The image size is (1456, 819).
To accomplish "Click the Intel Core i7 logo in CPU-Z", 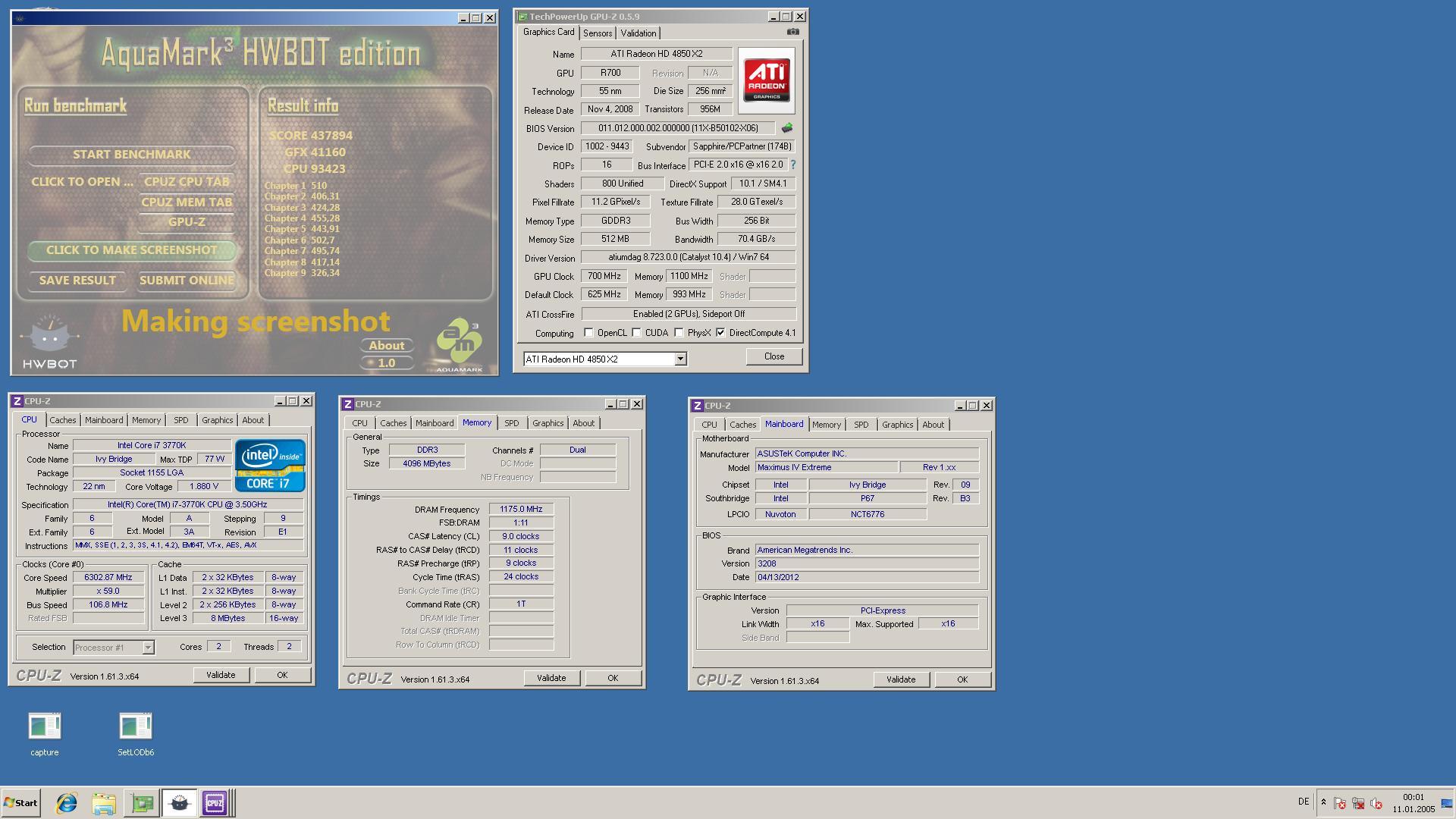I will 270,466.
